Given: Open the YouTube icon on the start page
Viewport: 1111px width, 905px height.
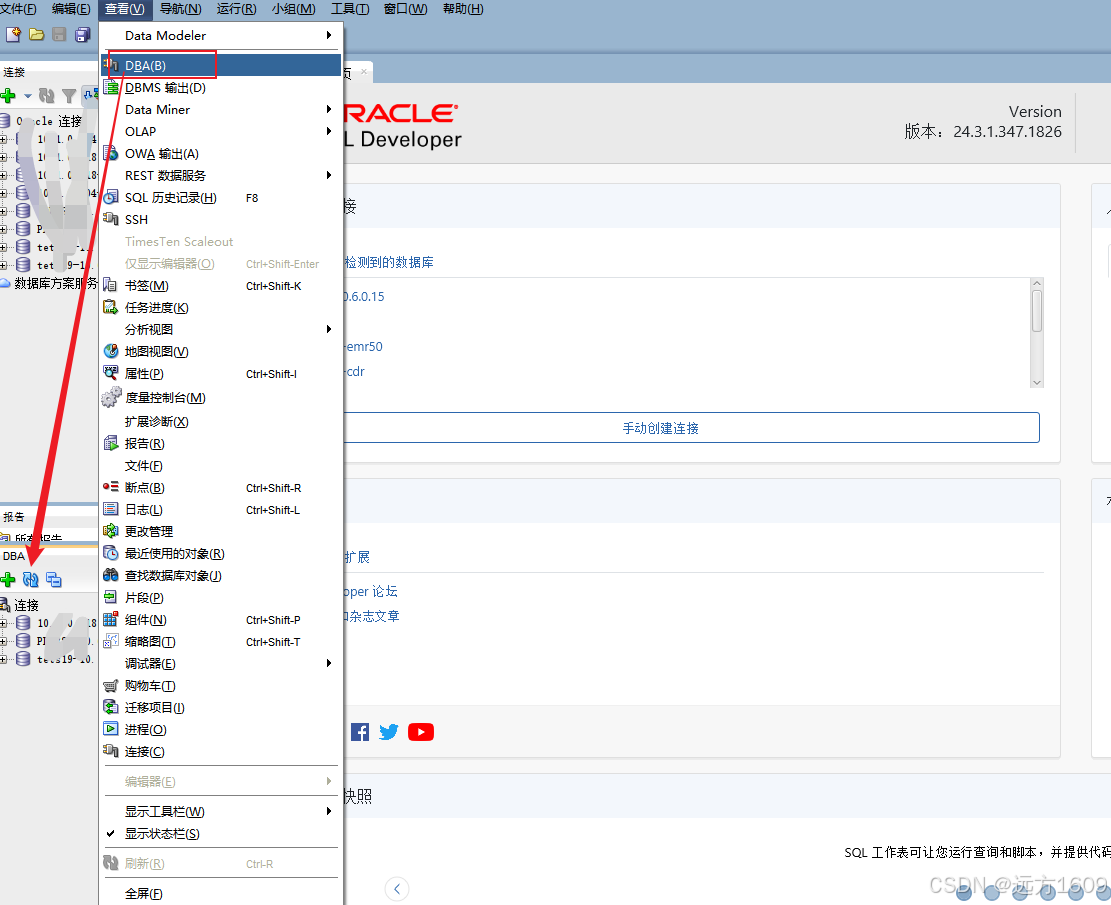Looking at the screenshot, I should point(421,732).
